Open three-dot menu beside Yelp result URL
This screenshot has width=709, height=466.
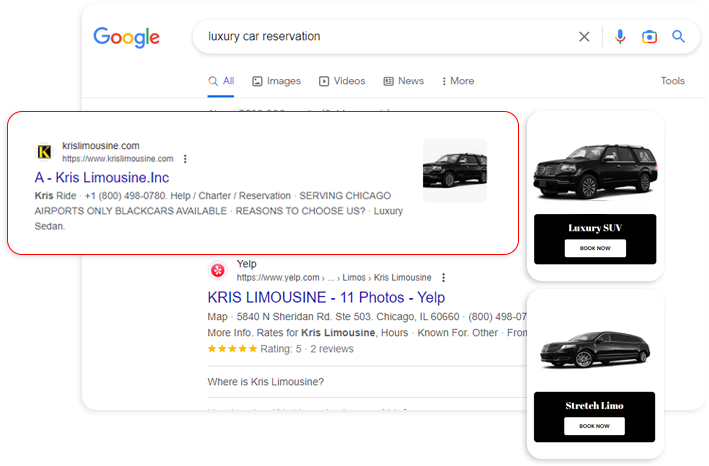point(443,277)
